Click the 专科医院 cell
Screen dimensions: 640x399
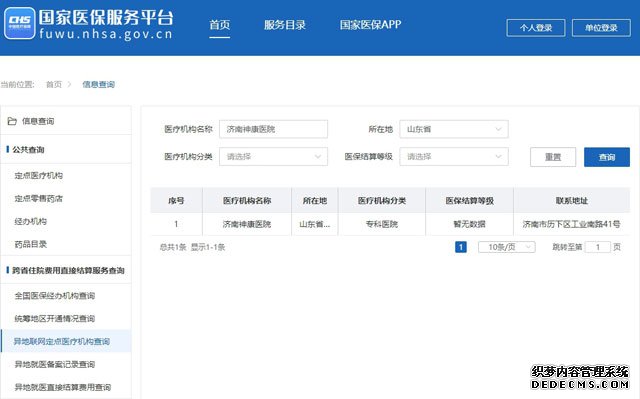382,224
